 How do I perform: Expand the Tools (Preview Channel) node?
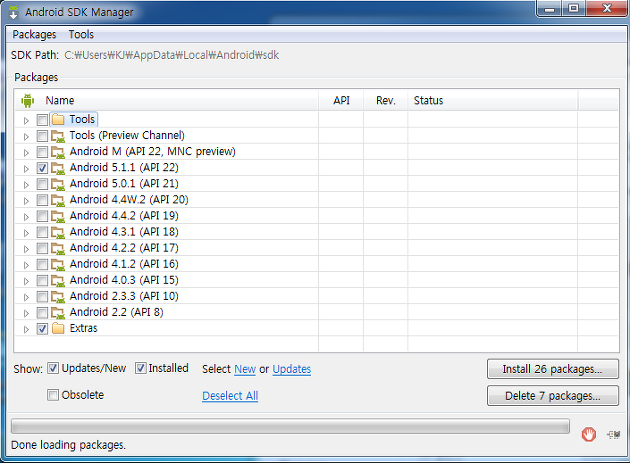(26, 136)
